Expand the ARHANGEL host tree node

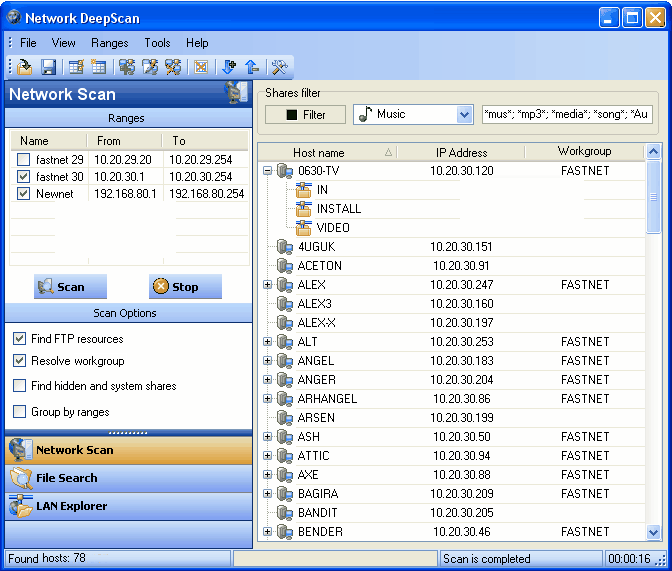267,399
